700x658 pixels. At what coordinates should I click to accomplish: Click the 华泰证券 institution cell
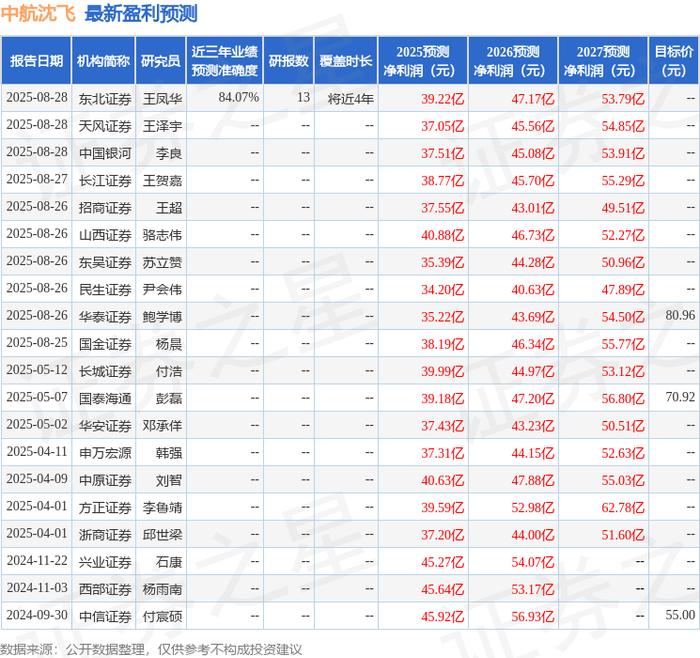point(105,317)
